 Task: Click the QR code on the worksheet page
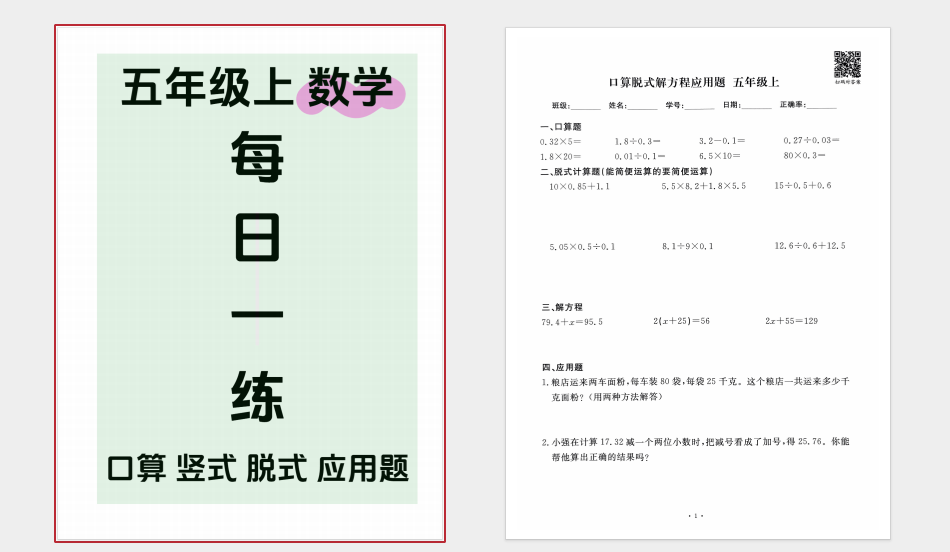[847, 65]
